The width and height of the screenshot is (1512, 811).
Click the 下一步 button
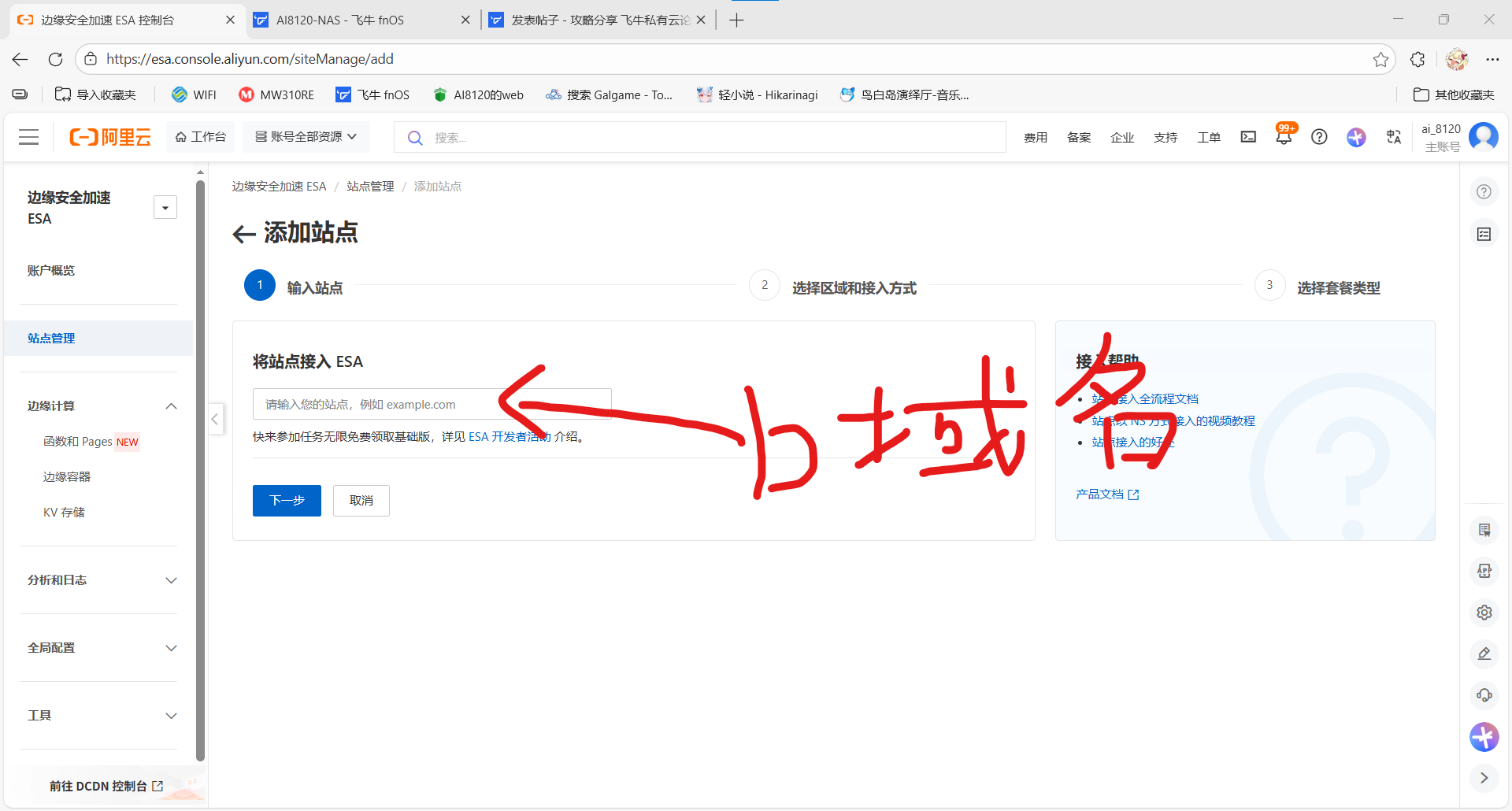[x=286, y=500]
